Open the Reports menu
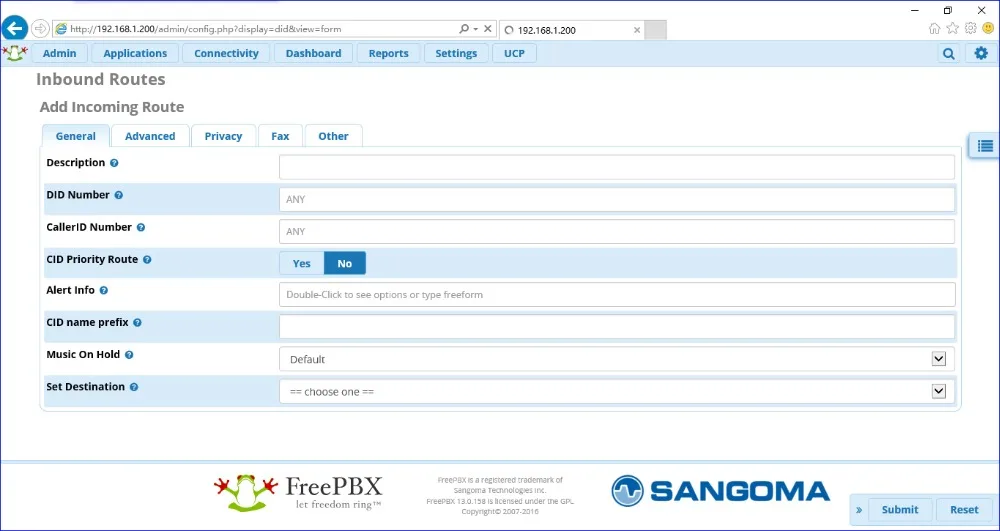This screenshot has width=1000, height=531. [388, 54]
